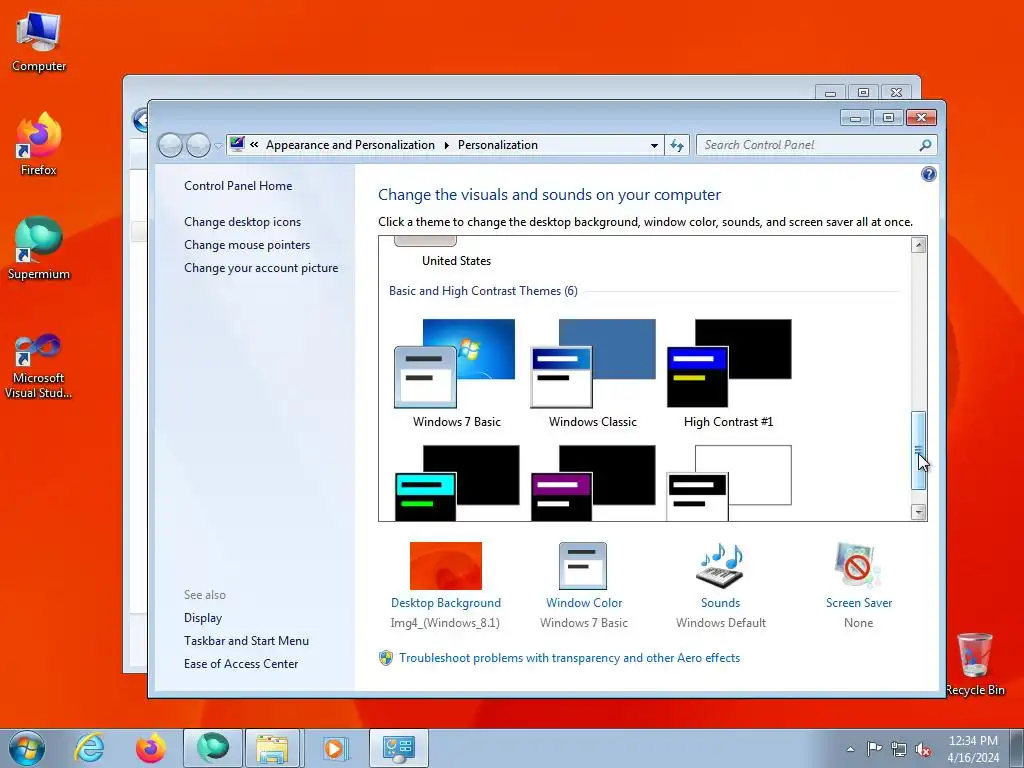Maximize the Personalization window
The width and height of the screenshot is (1024, 768).
point(888,118)
